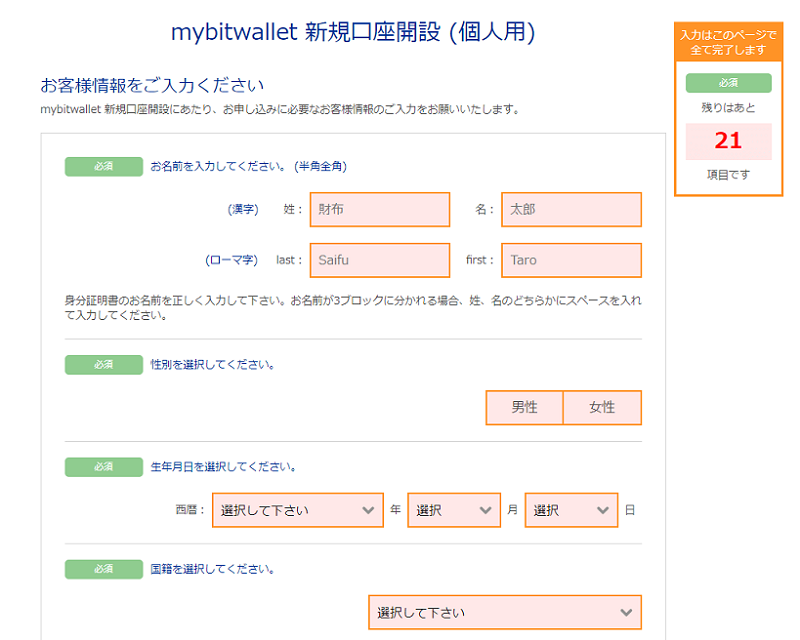The height and width of the screenshot is (640, 800).
Task: Click the kanji last name field 姓
Action: [380, 209]
